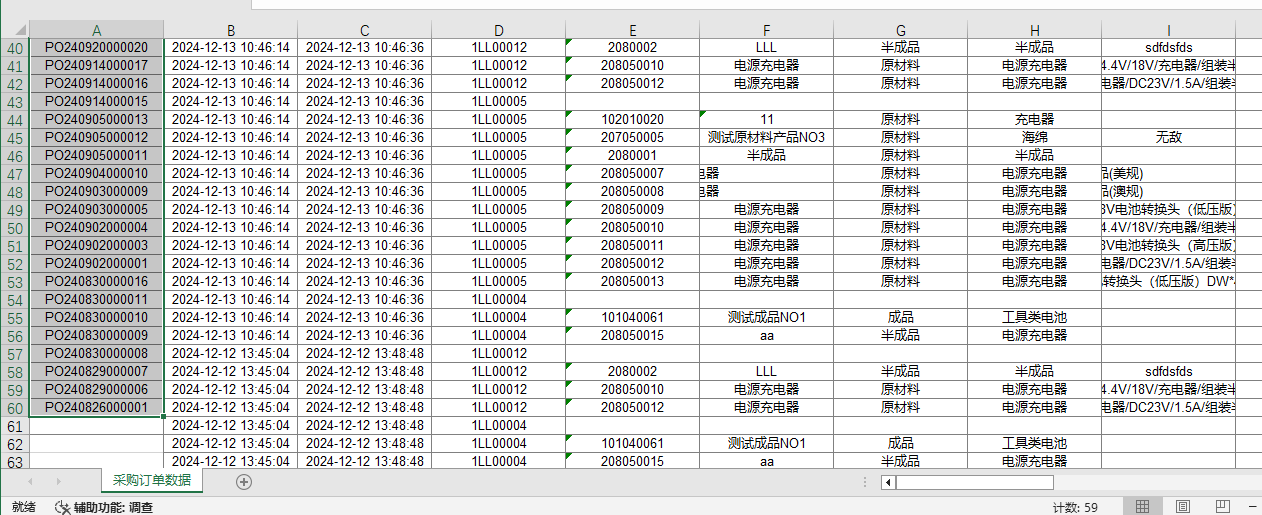Click cell containing PO240920000020
The height and width of the screenshot is (515, 1262).
point(97,47)
